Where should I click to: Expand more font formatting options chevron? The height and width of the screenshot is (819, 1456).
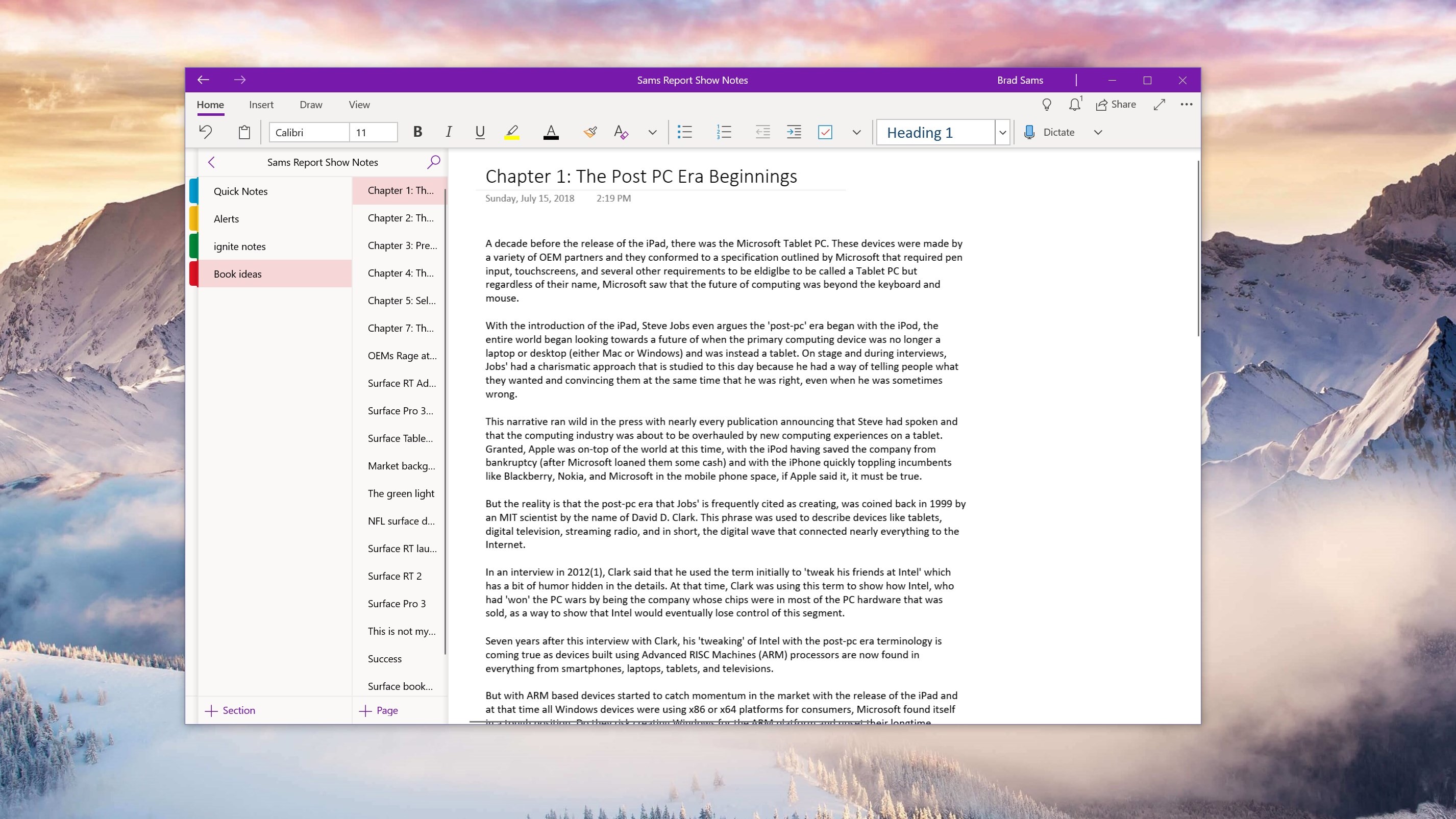[x=652, y=132]
